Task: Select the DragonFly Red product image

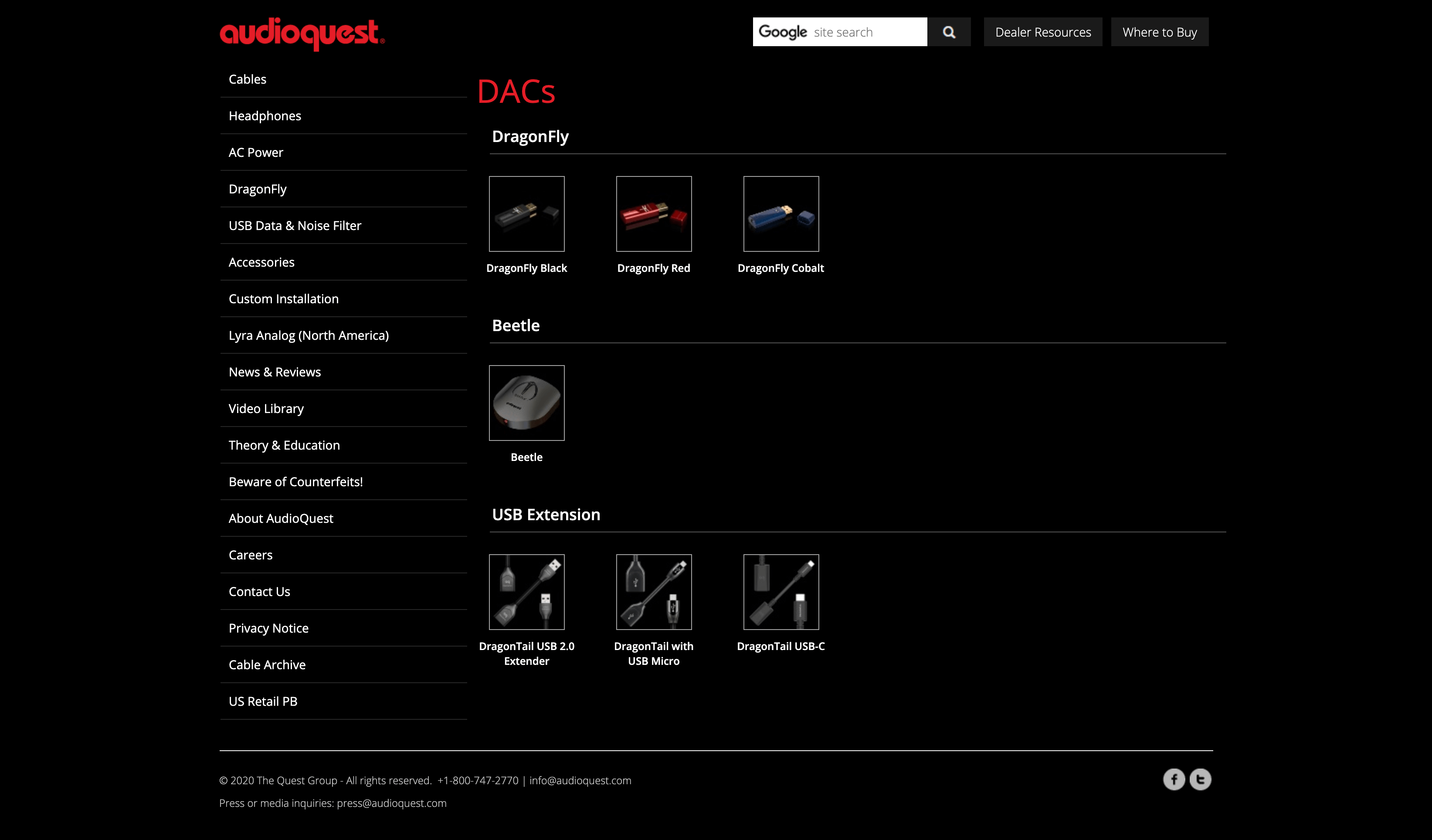Action: [654, 213]
